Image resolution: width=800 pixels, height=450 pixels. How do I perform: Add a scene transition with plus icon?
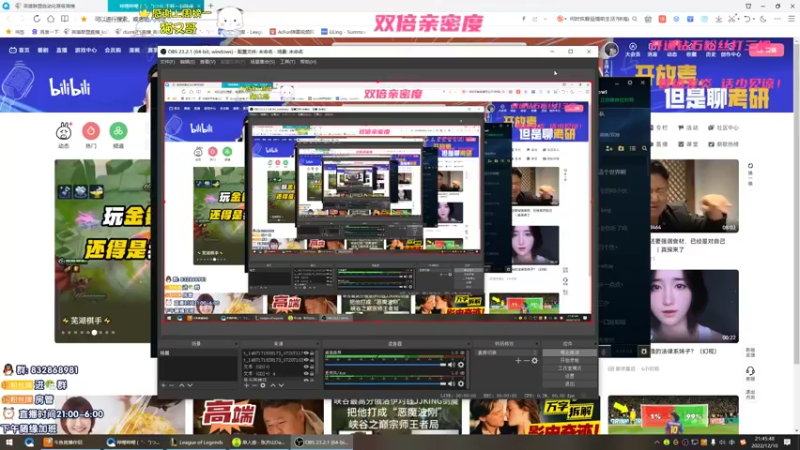518,361
